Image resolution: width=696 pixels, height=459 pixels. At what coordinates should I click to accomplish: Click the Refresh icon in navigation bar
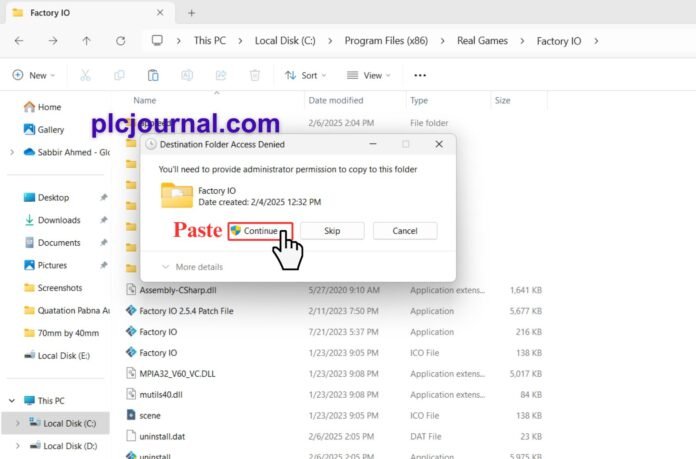pos(121,41)
